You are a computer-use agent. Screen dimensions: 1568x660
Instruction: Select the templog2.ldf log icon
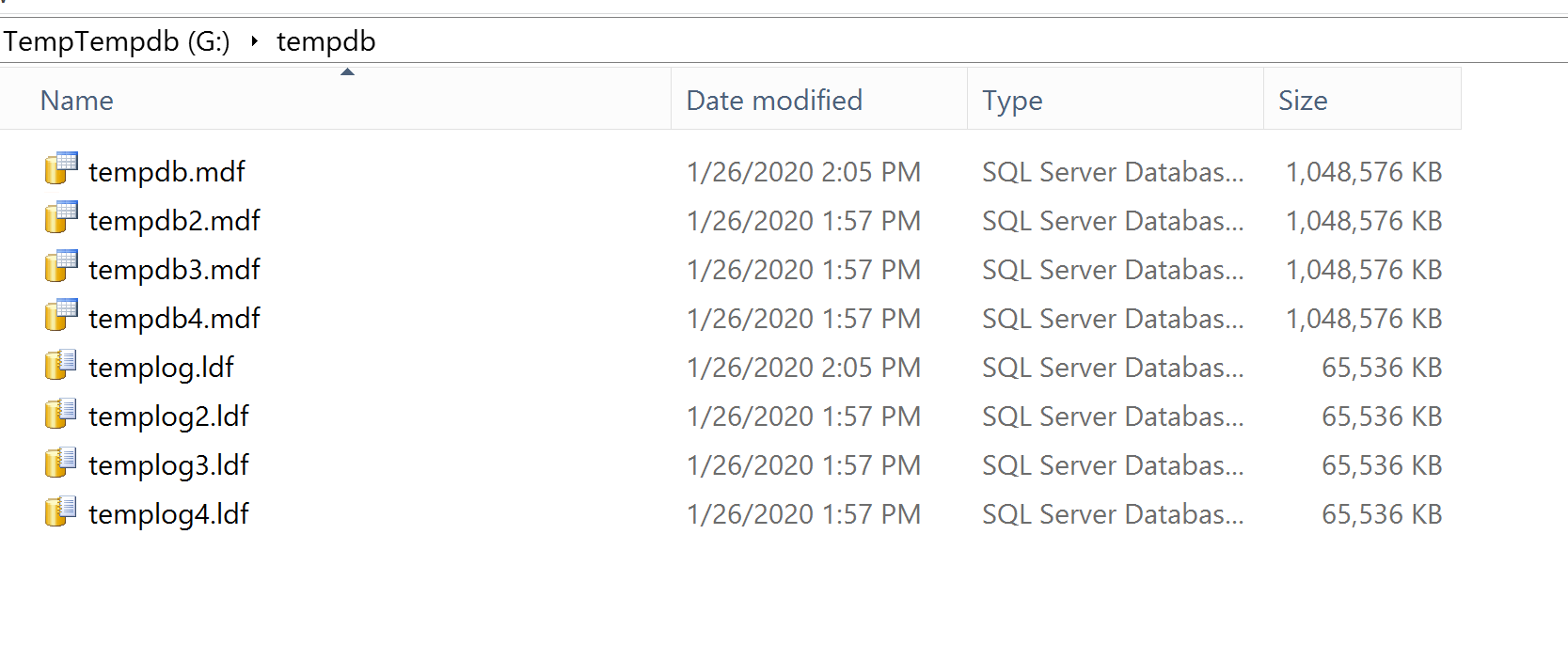tap(61, 414)
